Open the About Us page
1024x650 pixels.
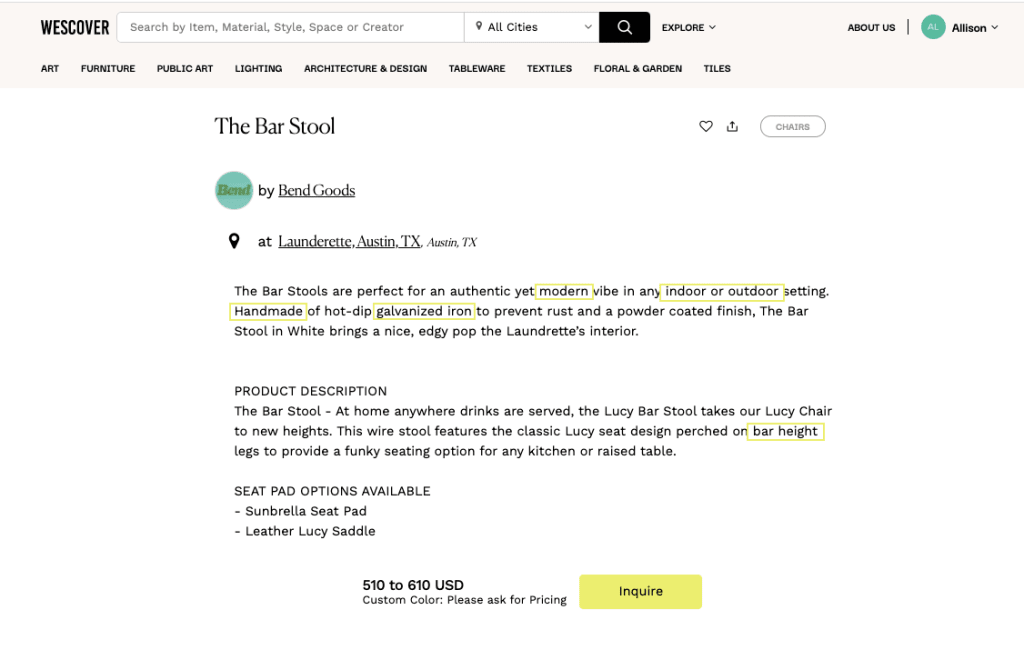871,27
